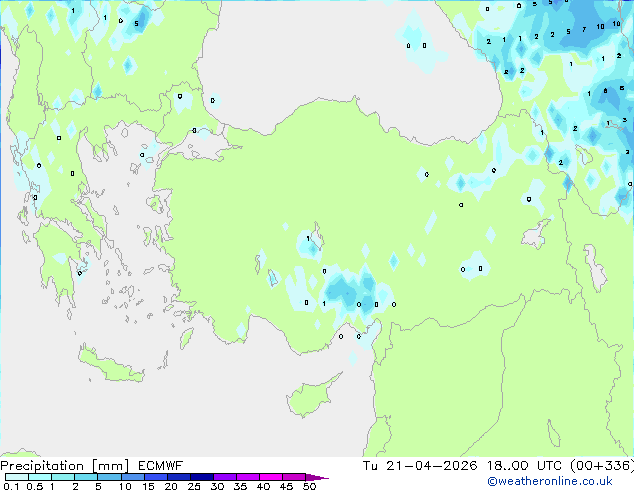Click the 0.1 mm lightest legend swatch
The image size is (634, 490).
[x=17, y=477]
